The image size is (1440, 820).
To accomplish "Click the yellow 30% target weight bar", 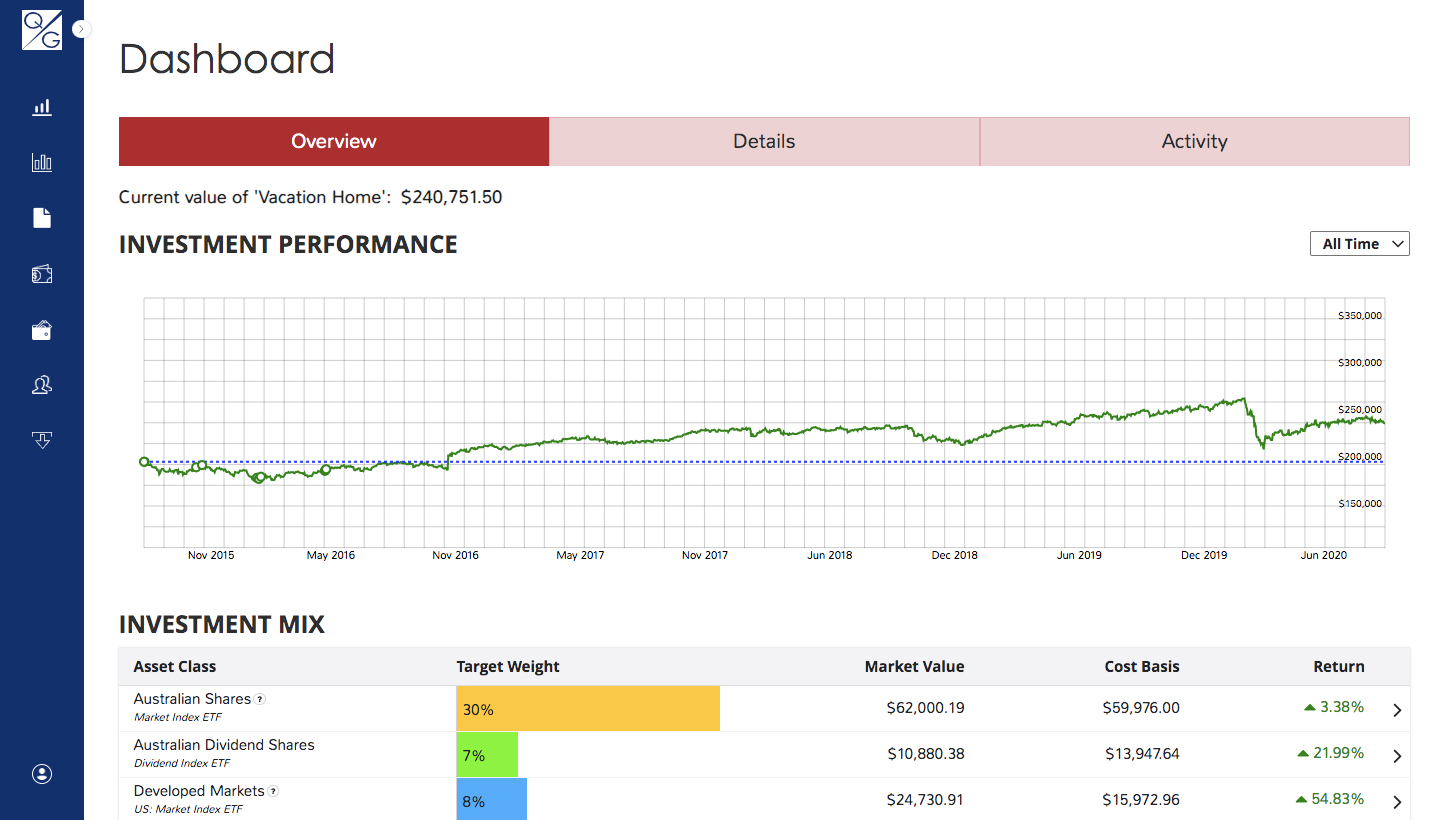I will pyautogui.click(x=588, y=709).
